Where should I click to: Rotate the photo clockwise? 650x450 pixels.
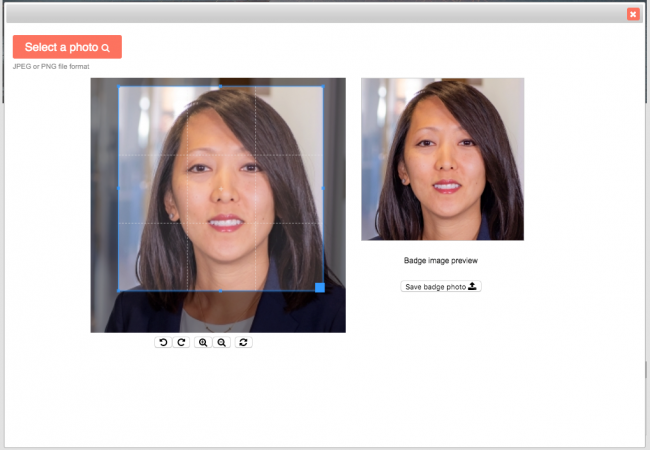[x=181, y=342]
